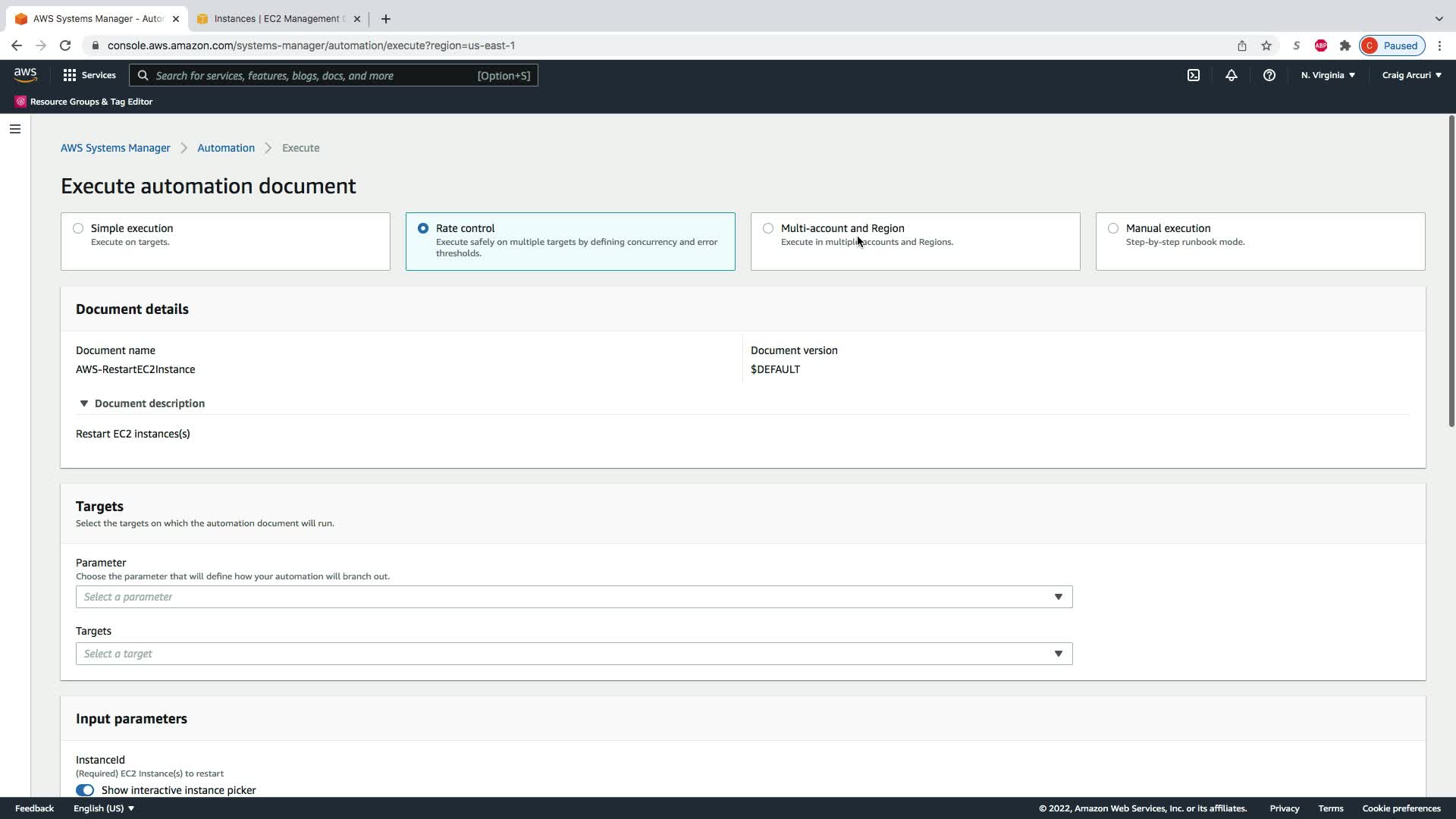This screenshot has height=819, width=1456.
Task: Choose the Multi-account and Region option
Action: coord(768,228)
